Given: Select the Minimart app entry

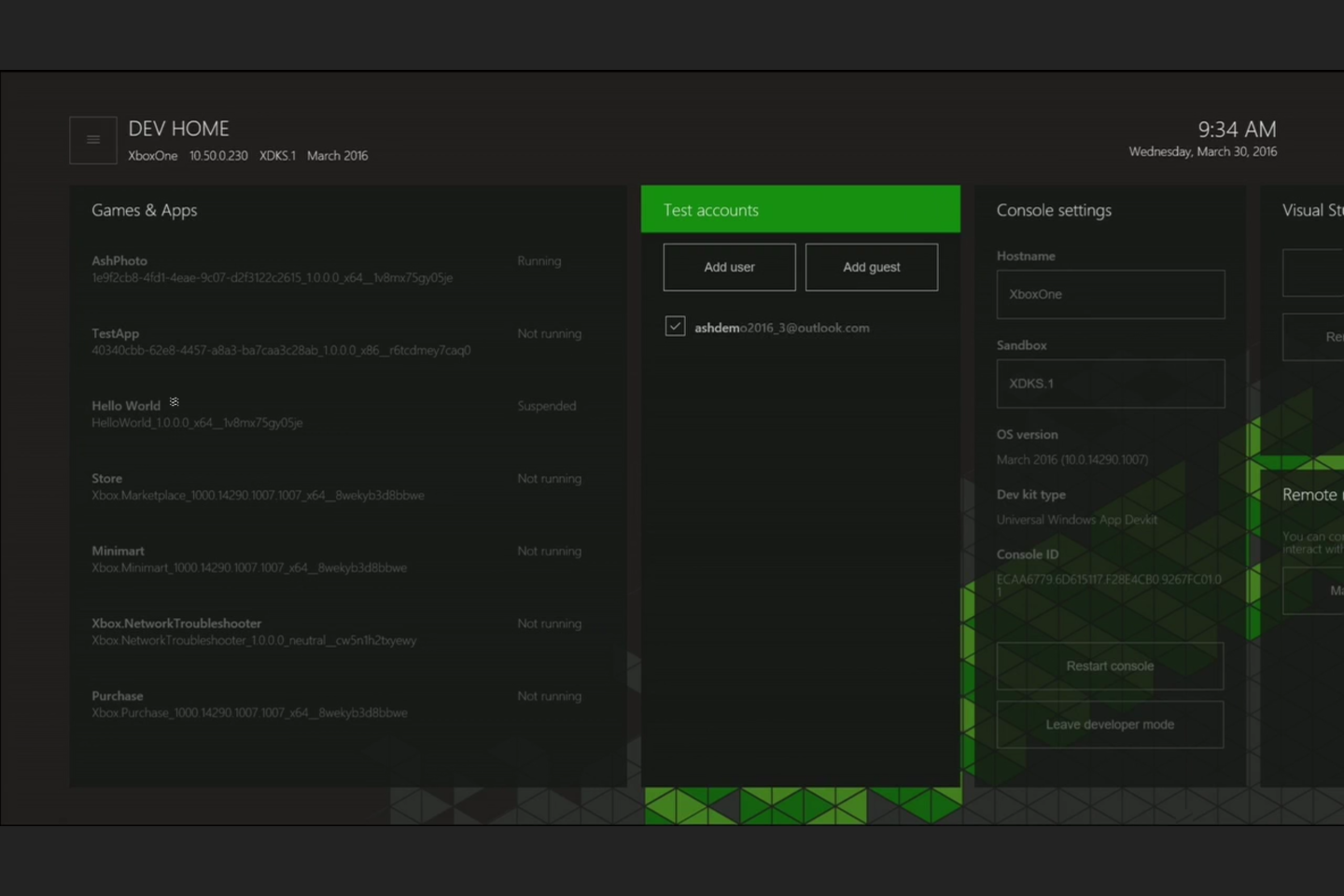Looking at the screenshot, I should (280, 558).
